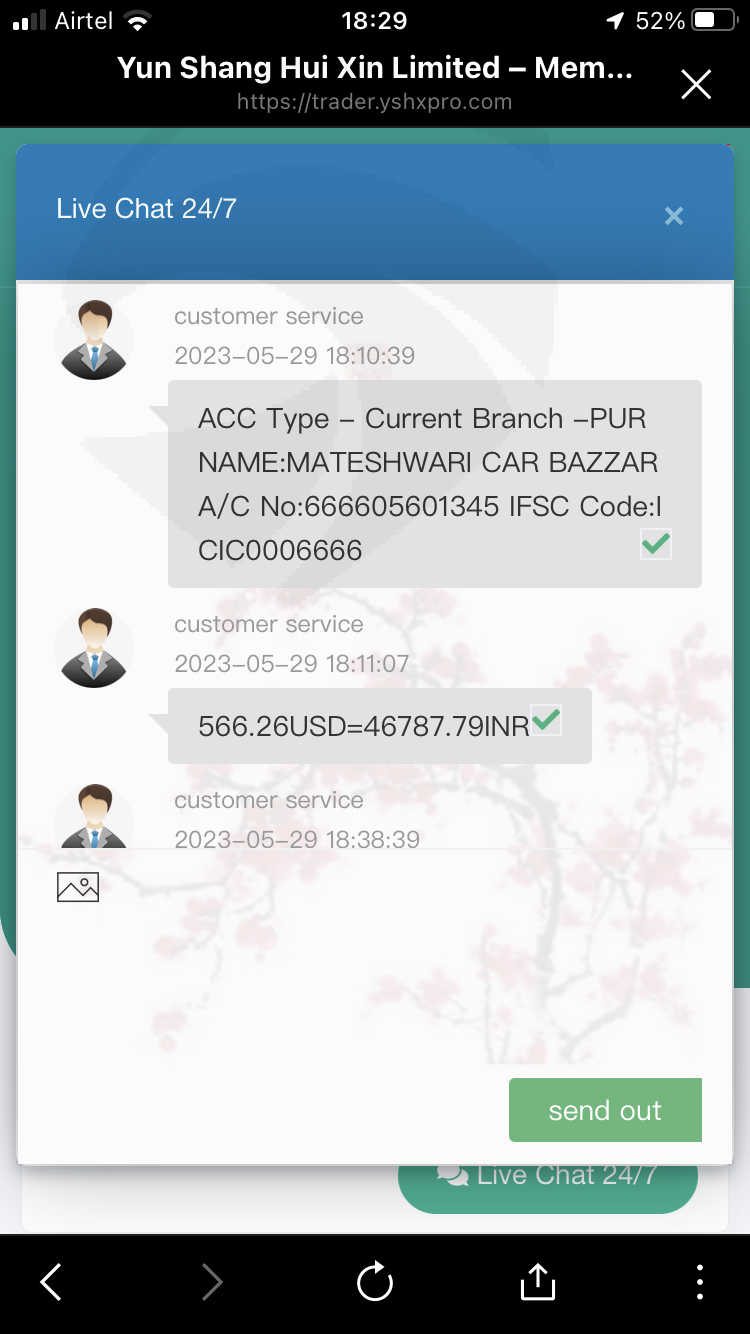Tap the second customer service avatar
This screenshot has width=750, height=1334.
[94, 647]
